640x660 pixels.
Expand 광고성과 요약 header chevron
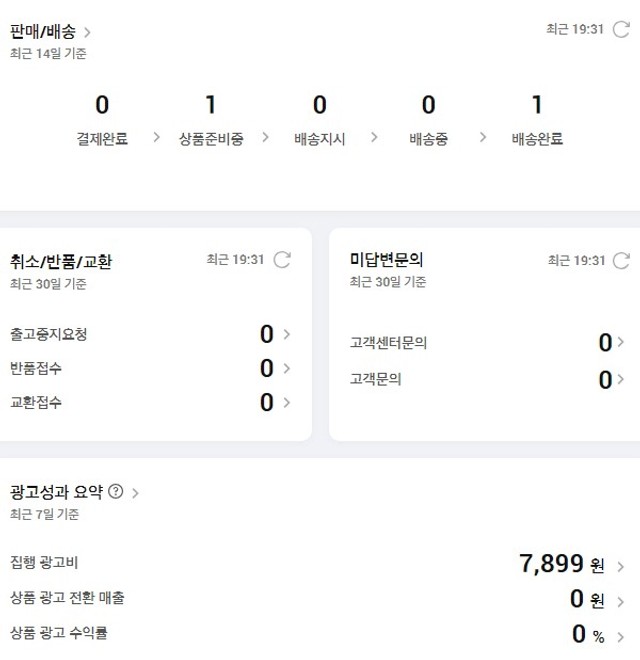[135, 493]
